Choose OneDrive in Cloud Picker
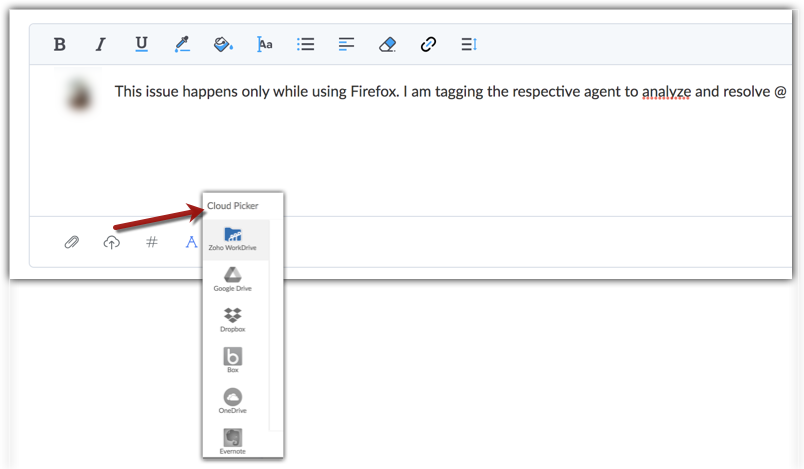The image size is (804, 469). pyautogui.click(x=233, y=401)
